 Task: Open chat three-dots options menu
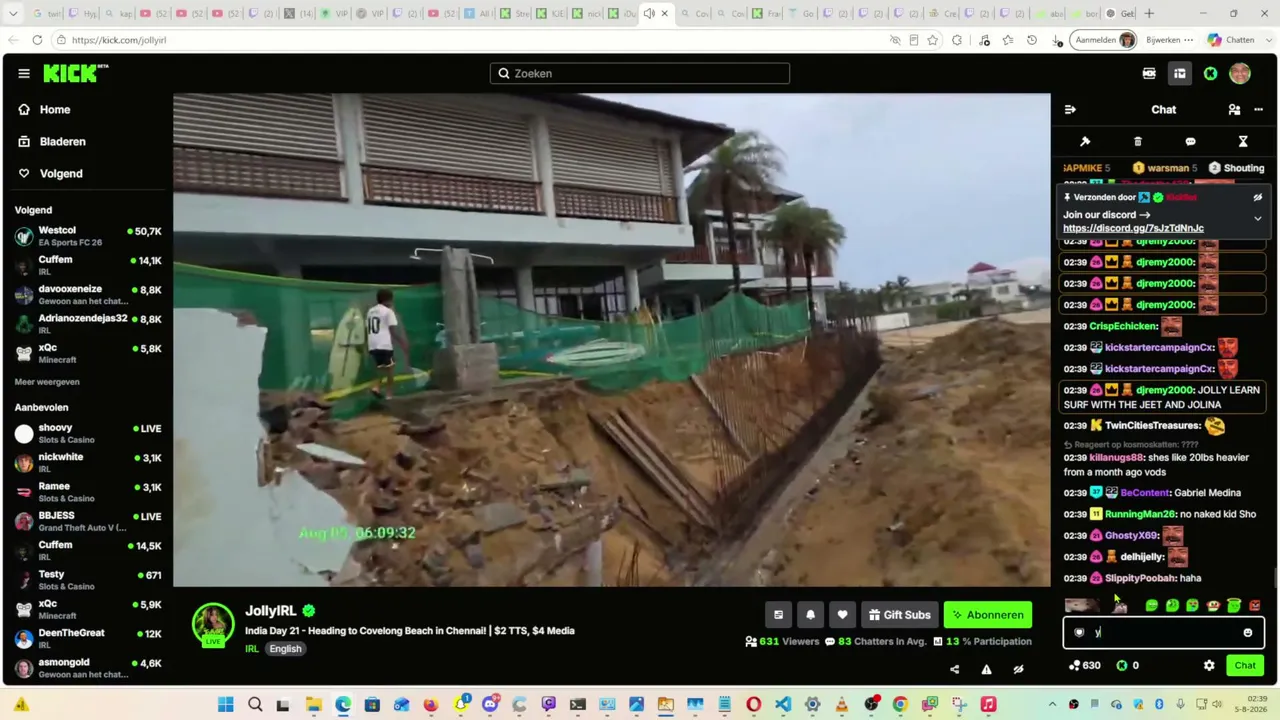[1258, 110]
